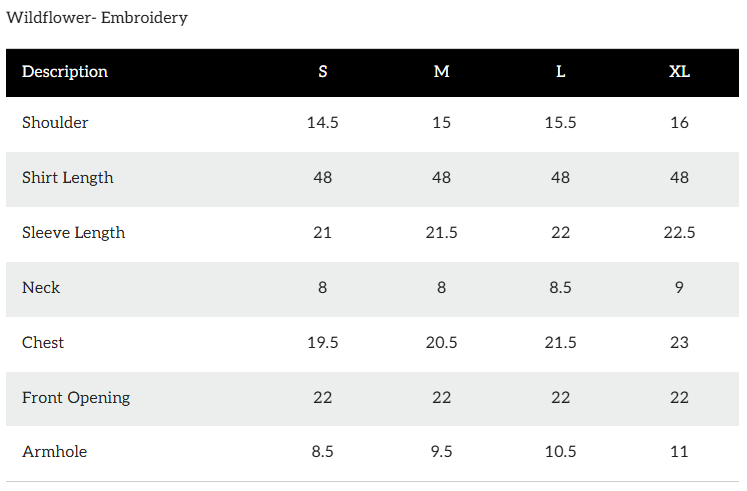Select the L size column header

point(560,72)
